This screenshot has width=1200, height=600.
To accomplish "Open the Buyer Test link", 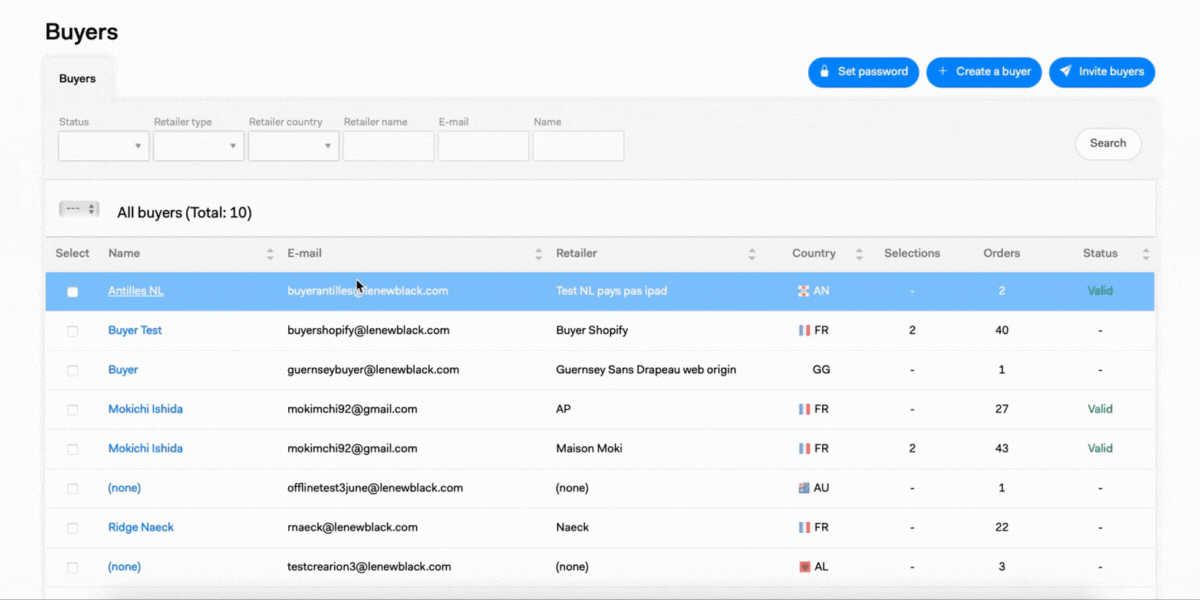I will [135, 330].
